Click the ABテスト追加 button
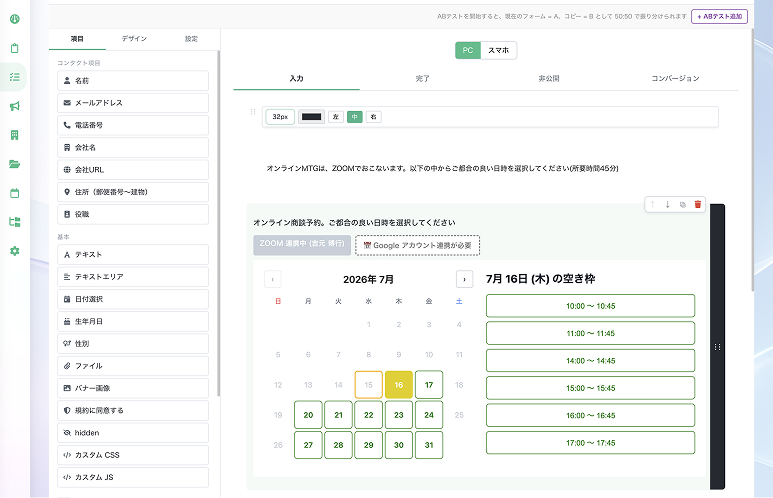773x498 pixels. click(x=719, y=16)
